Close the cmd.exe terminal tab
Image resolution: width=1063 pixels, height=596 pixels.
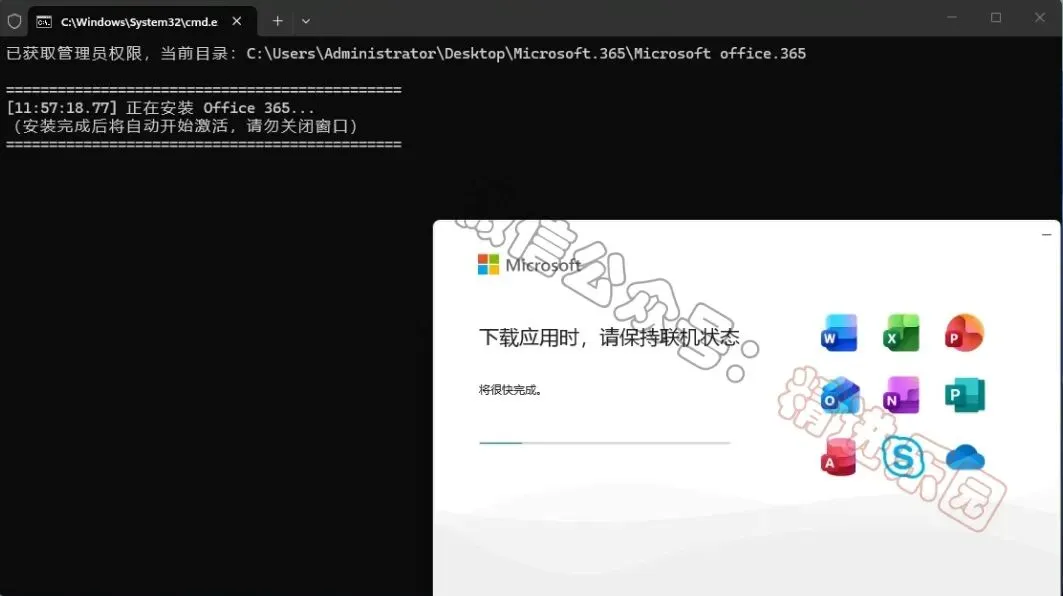click(237, 21)
